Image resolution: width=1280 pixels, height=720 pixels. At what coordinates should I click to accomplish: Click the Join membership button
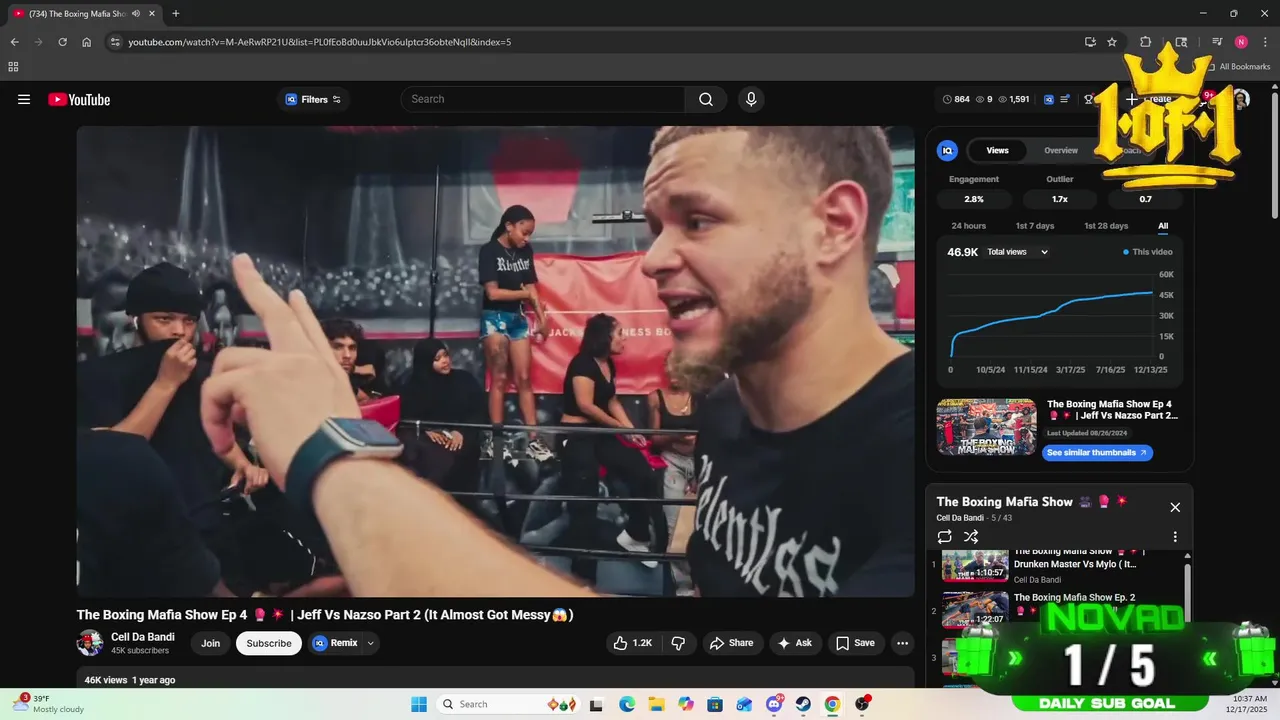pos(210,643)
